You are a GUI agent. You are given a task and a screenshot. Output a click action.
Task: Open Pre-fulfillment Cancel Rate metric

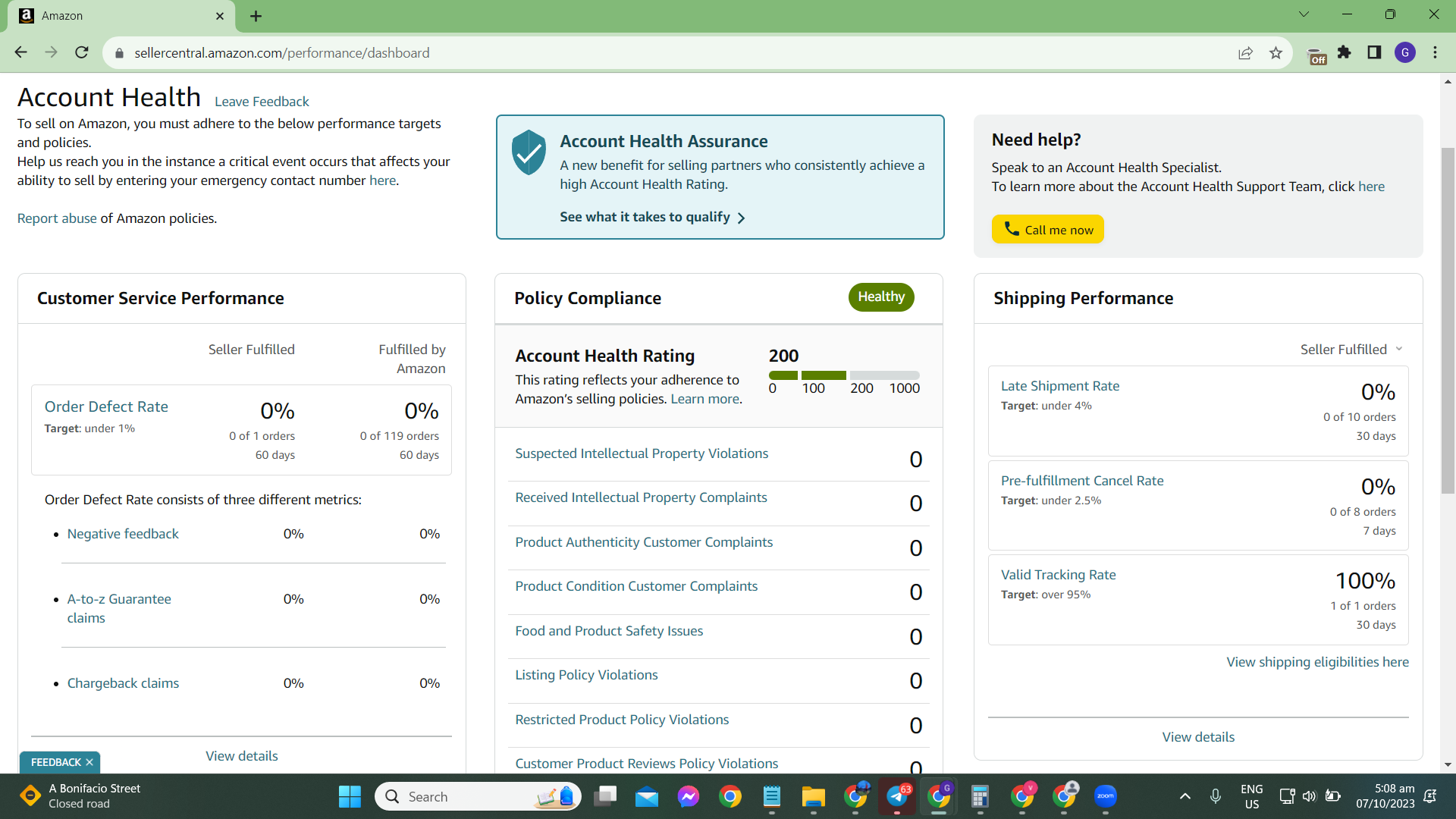coord(1082,481)
